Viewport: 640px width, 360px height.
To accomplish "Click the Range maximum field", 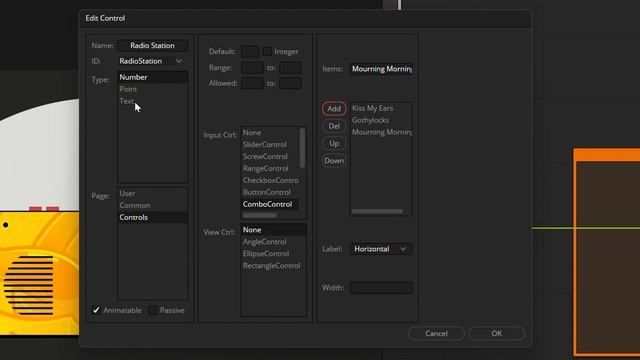I will (x=290, y=68).
